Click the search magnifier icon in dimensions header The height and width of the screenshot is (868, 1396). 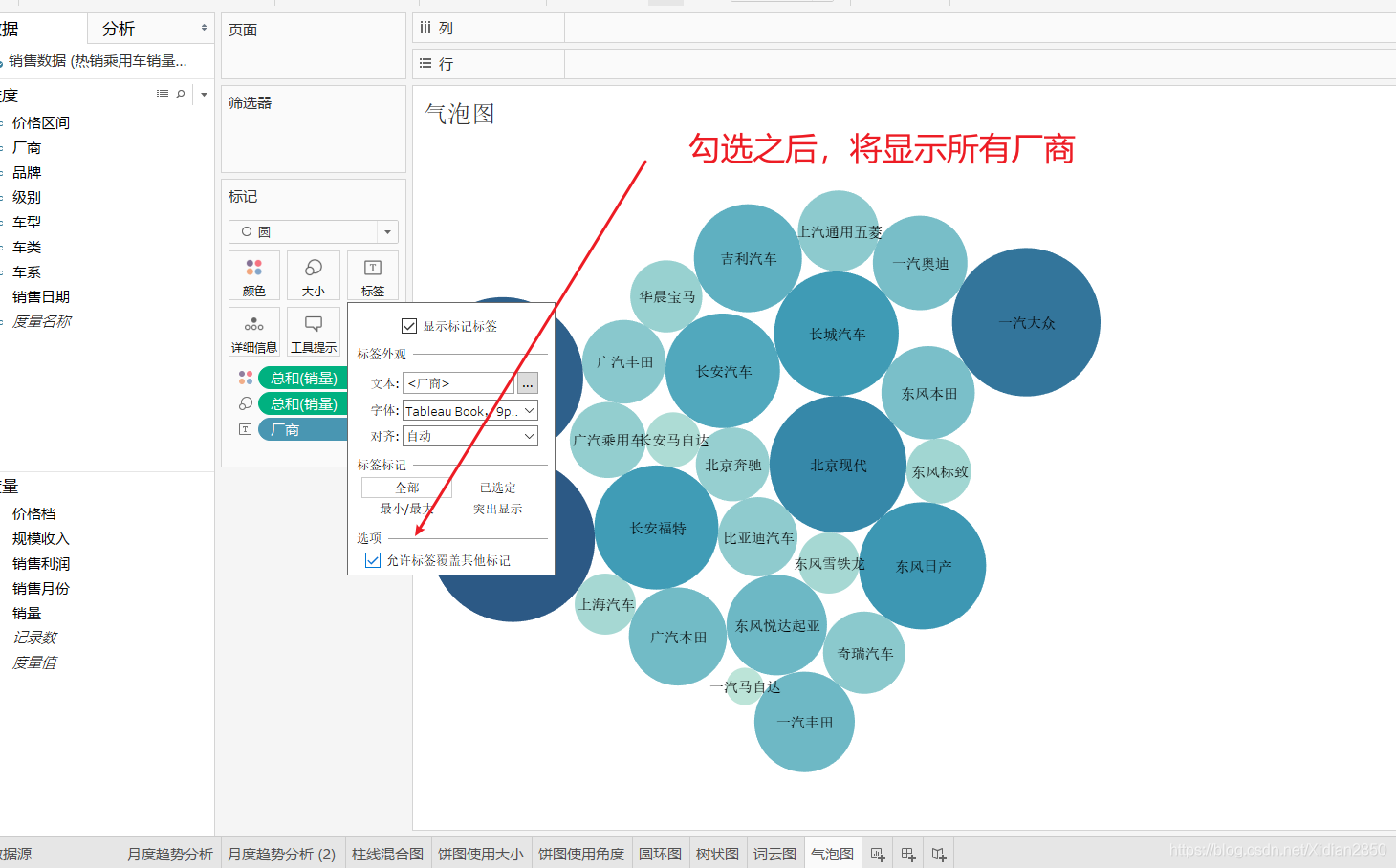181,94
